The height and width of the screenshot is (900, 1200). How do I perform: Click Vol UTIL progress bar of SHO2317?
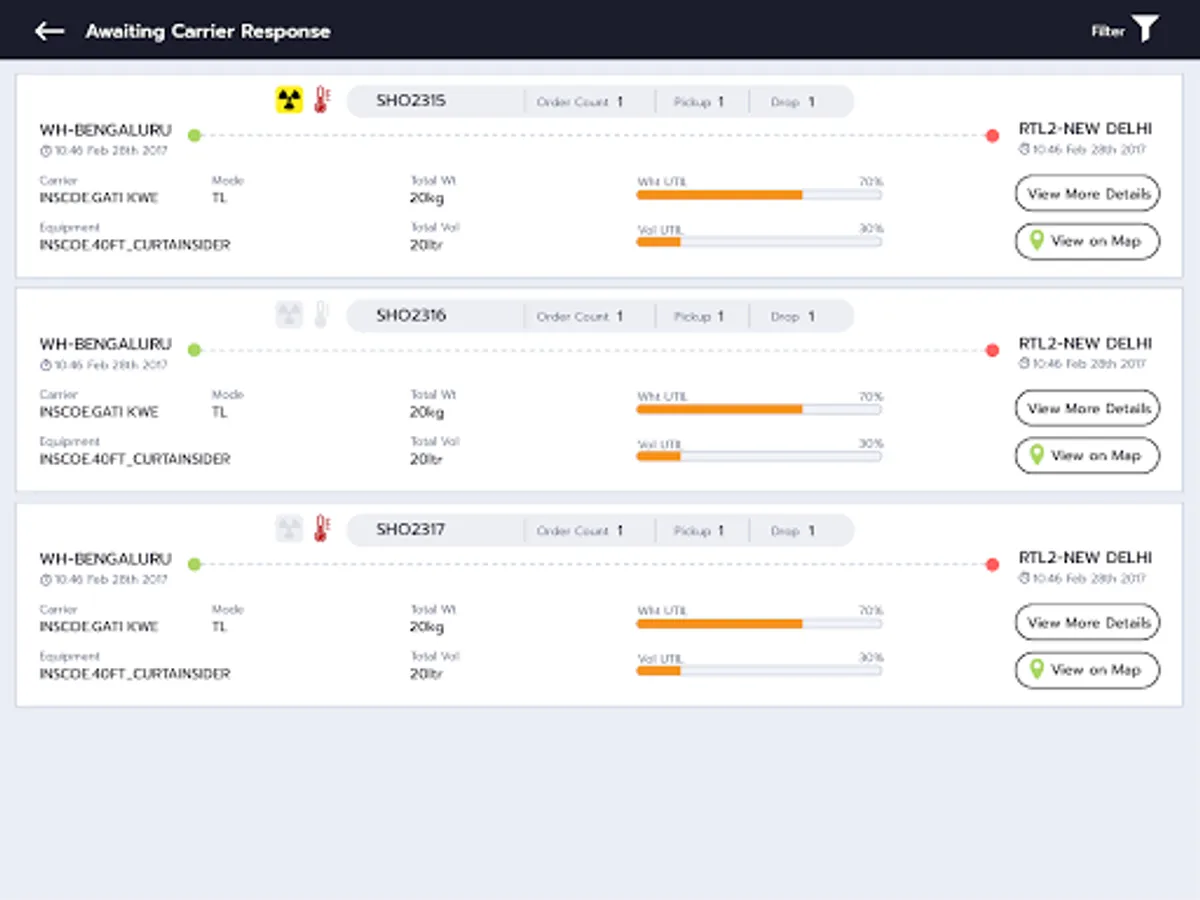[759, 670]
